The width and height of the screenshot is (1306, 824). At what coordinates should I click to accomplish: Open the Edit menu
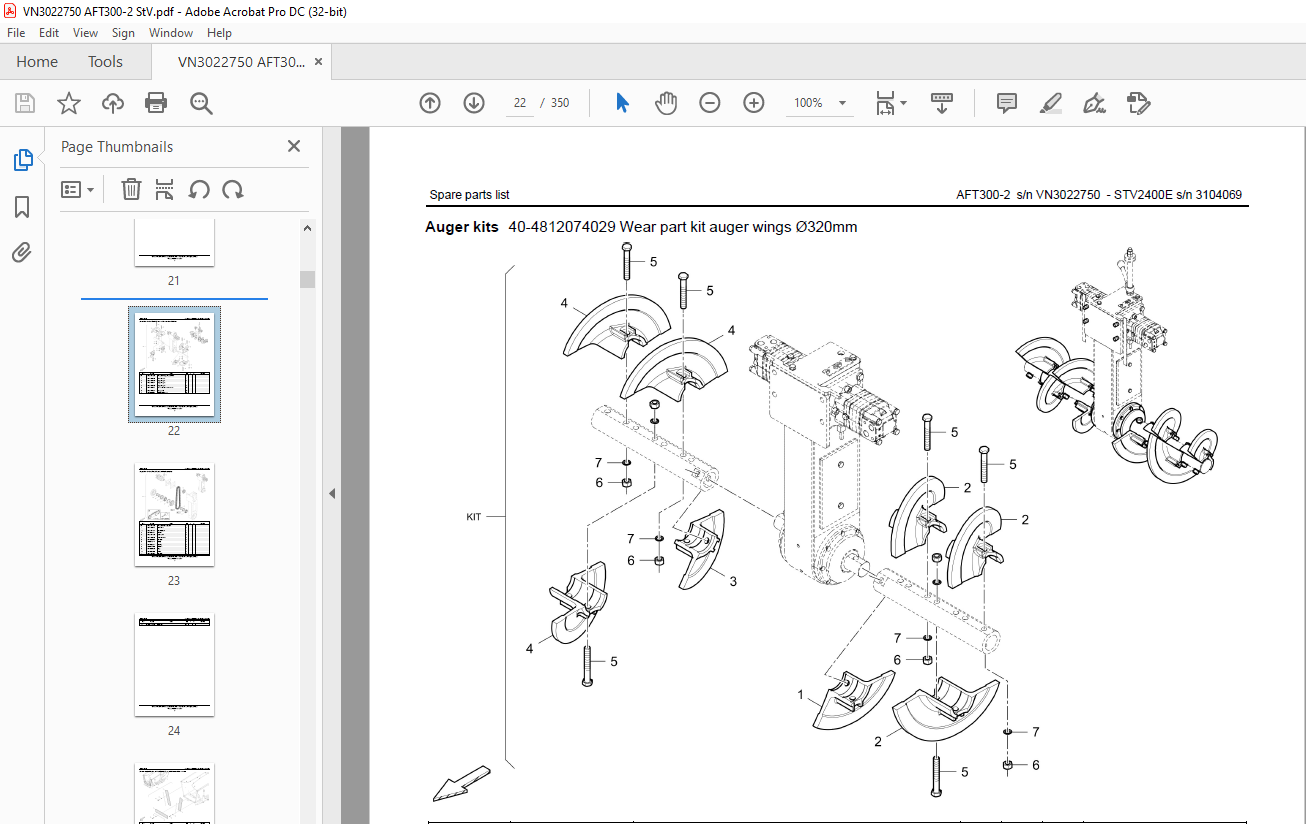49,33
